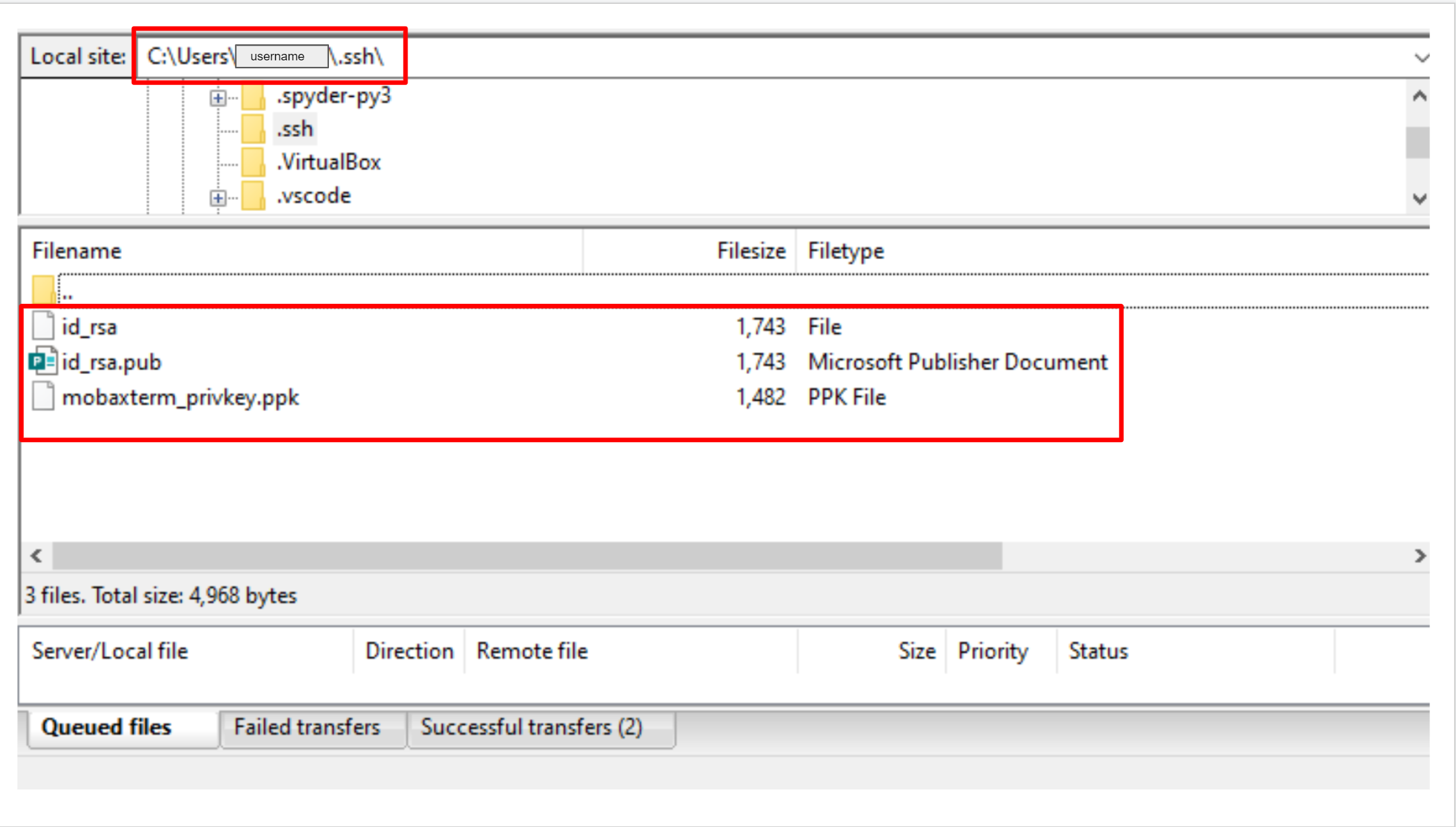Expand the .spyder-py3 tree node
The width and height of the screenshot is (1456, 827).
tap(218, 98)
